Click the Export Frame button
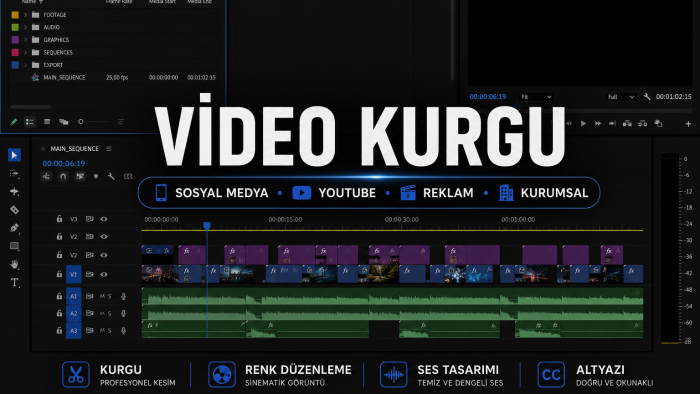 click(658, 124)
